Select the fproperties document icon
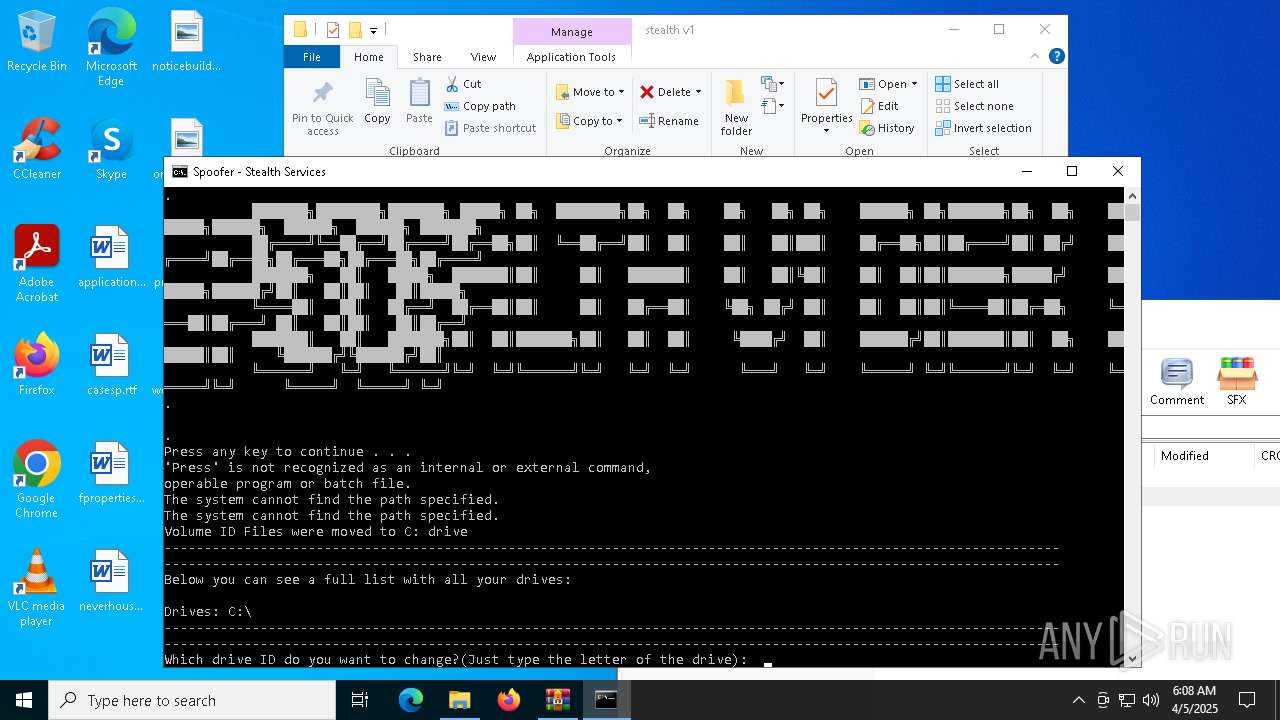This screenshot has width=1280, height=720. pos(111,473)
